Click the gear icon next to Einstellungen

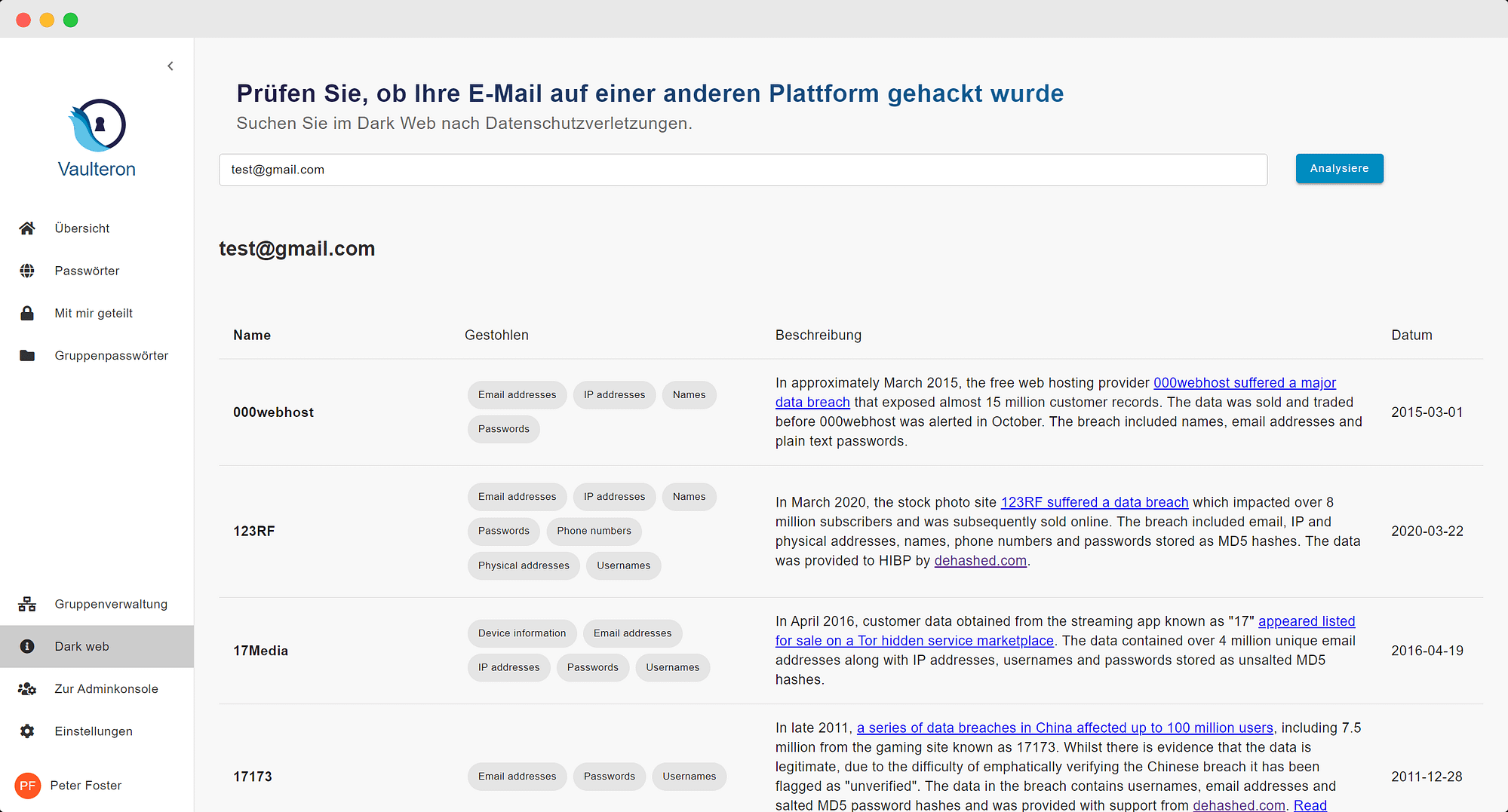click(27, 731)
